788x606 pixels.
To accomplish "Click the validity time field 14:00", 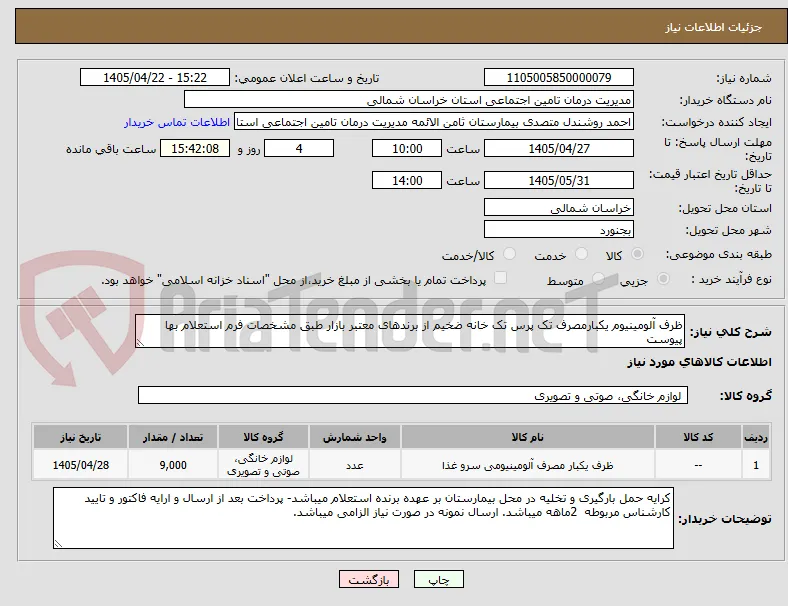I will pyautogui.click(x=407, y=180).
